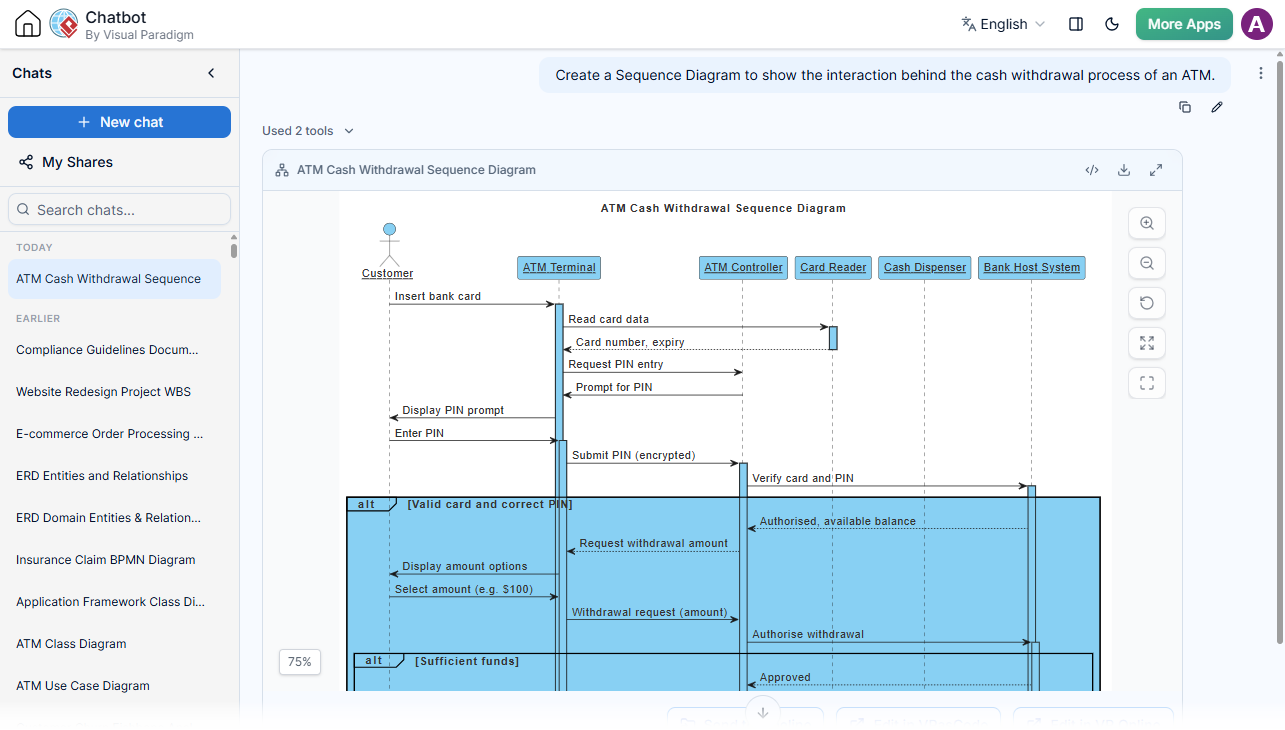Open the English language dropdown
This screenshot has height=730, width=1285.
pos(1003,24)
